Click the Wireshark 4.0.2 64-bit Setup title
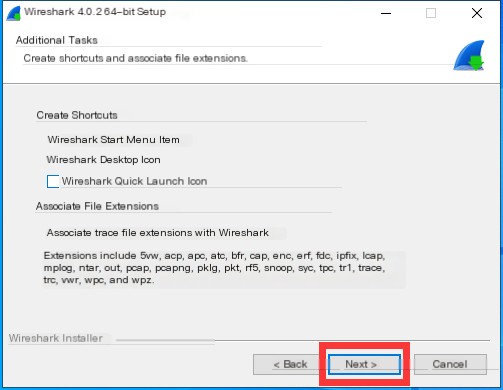The width and height of the screenshot is (503, 390). (x=95, y=12)
